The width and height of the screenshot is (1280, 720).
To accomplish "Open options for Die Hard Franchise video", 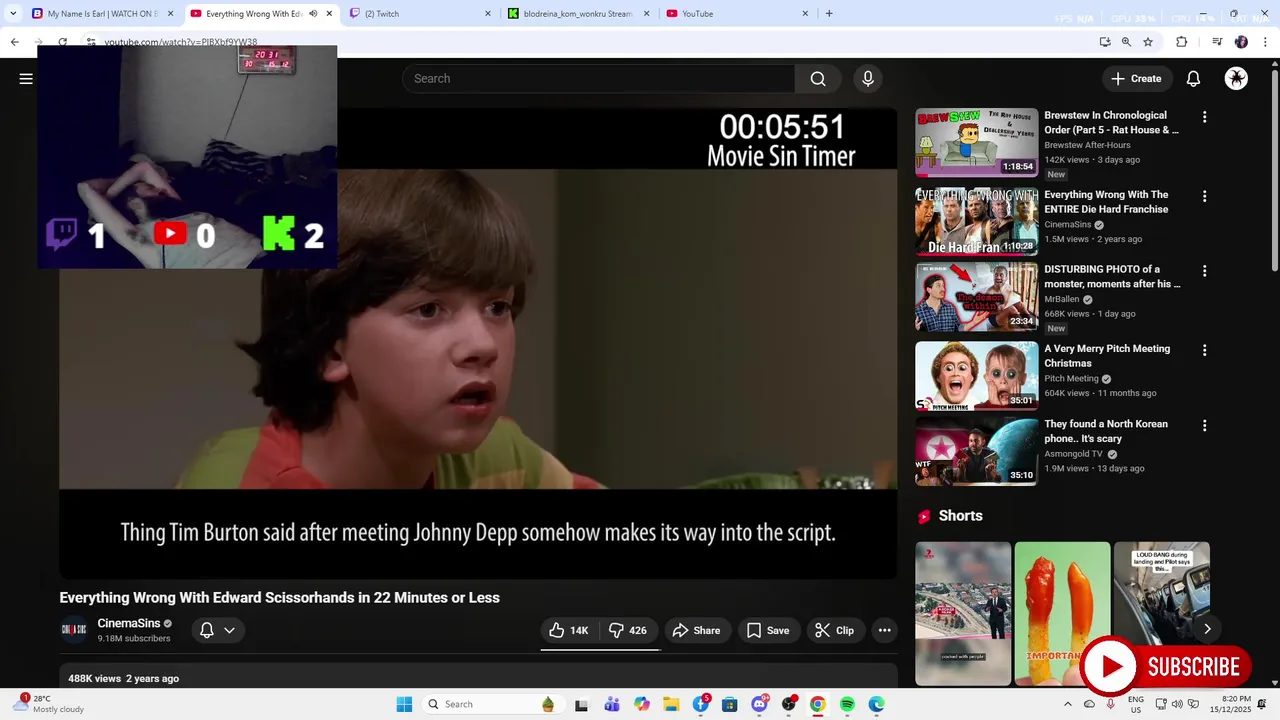I will click(x=1204, y=196).
